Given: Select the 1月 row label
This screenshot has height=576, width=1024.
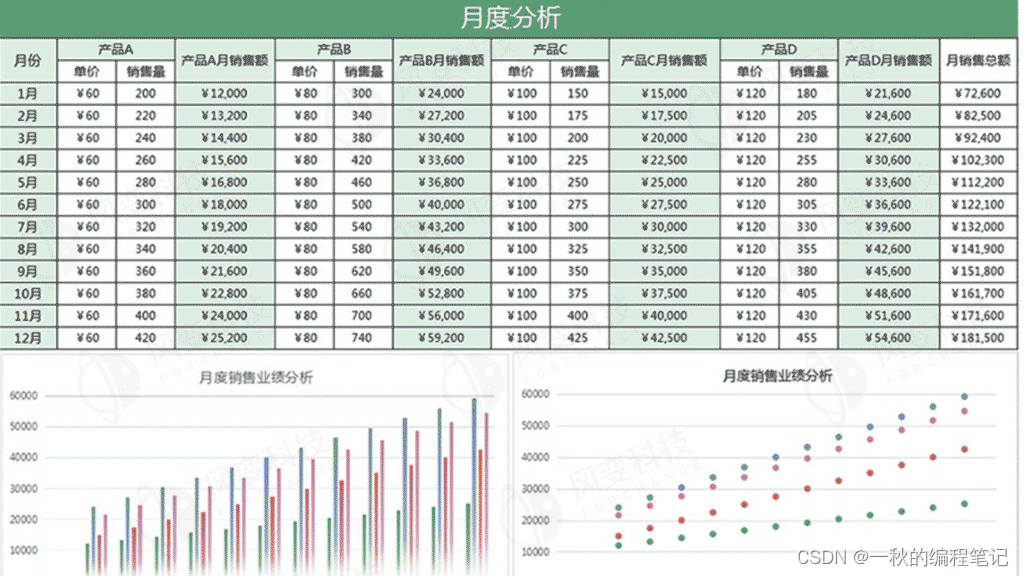Looking at the screenshot, I should [x=28, y=93].
